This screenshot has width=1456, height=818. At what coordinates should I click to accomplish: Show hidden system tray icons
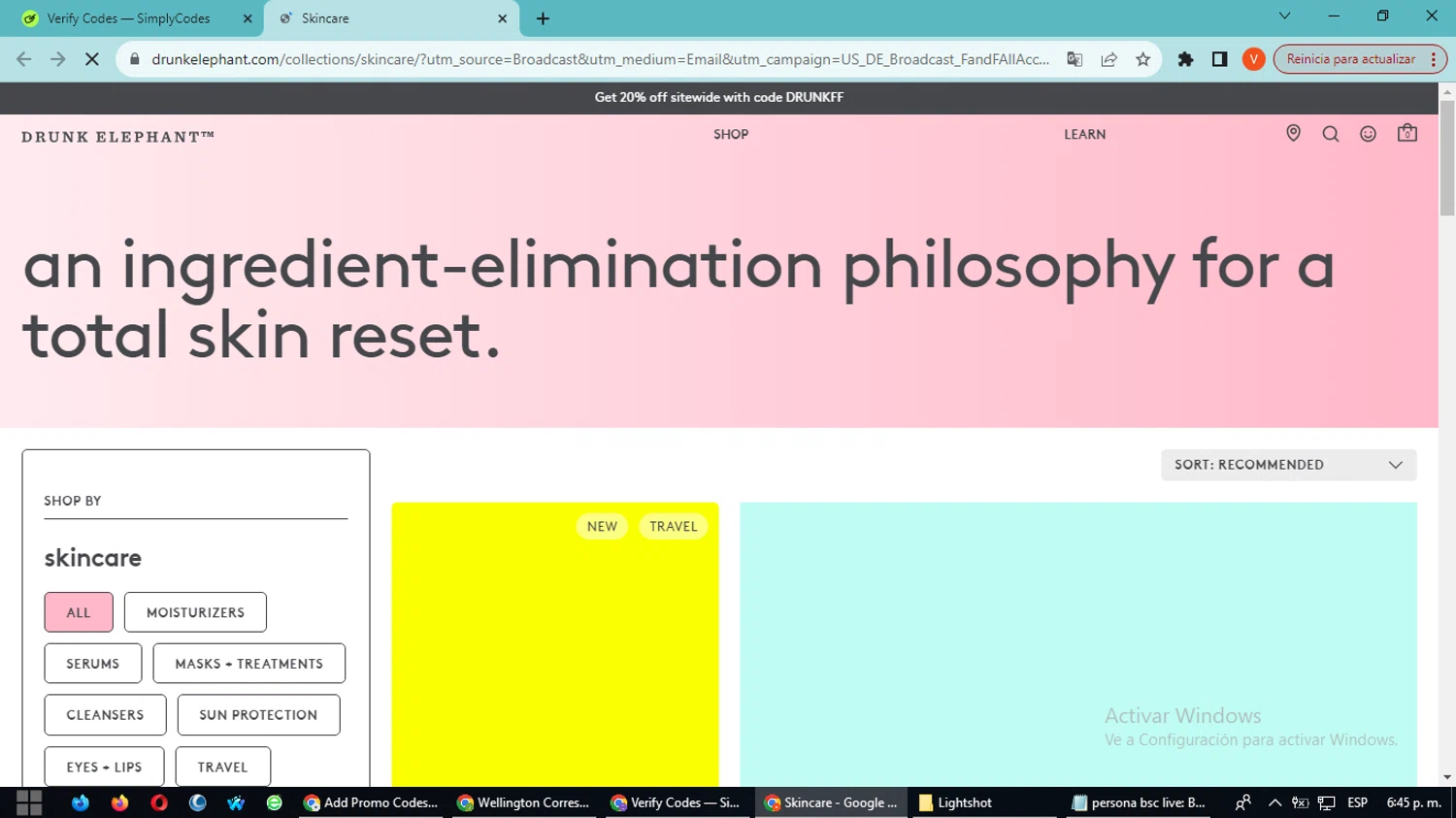click(1274, 802)
